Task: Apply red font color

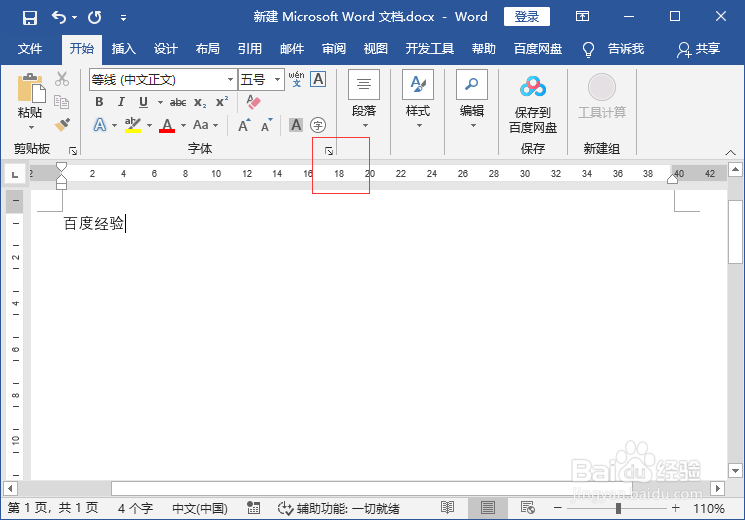Action: point(167,125)
